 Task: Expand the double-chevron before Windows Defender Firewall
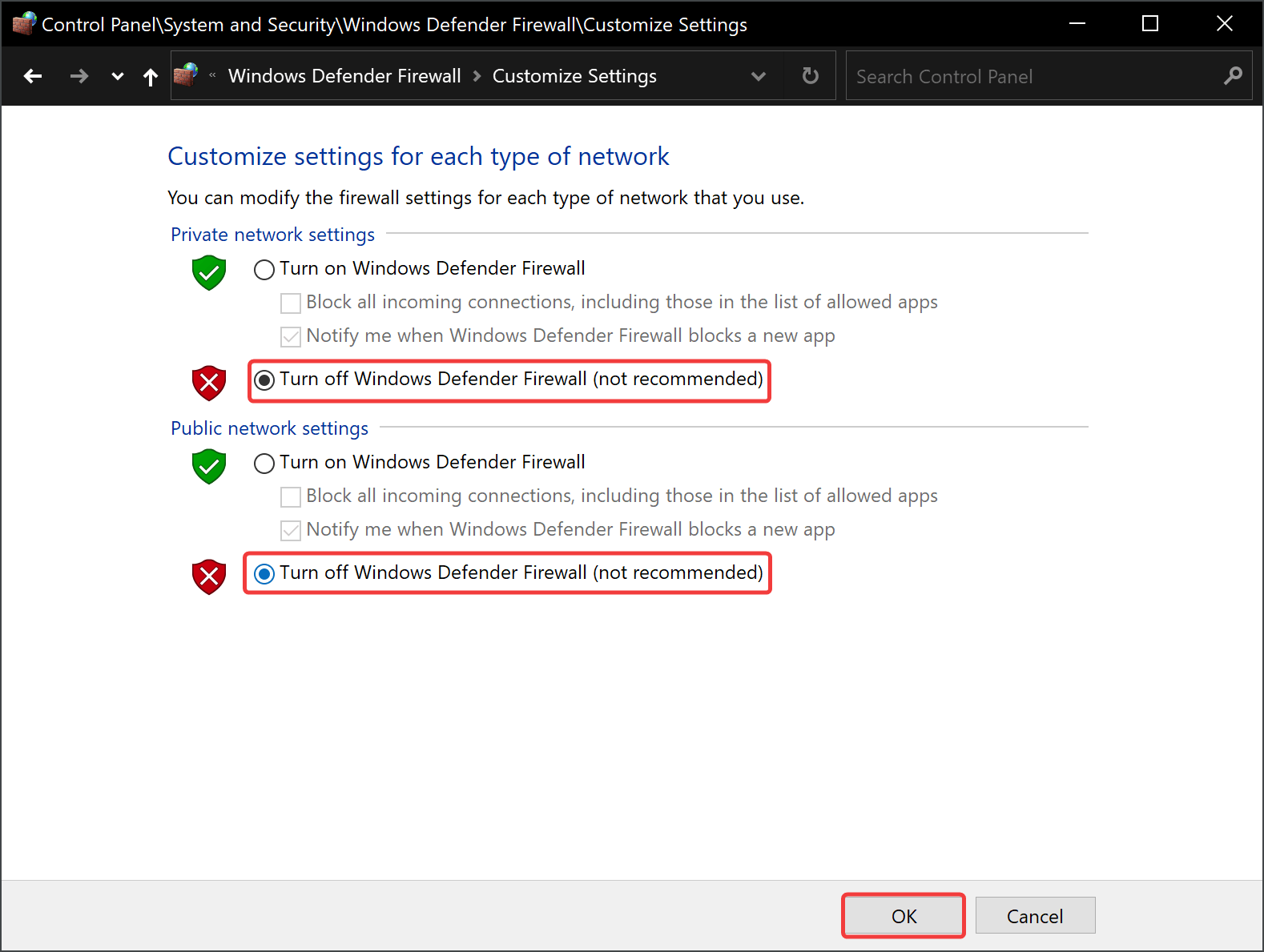[x=212, y=75]
